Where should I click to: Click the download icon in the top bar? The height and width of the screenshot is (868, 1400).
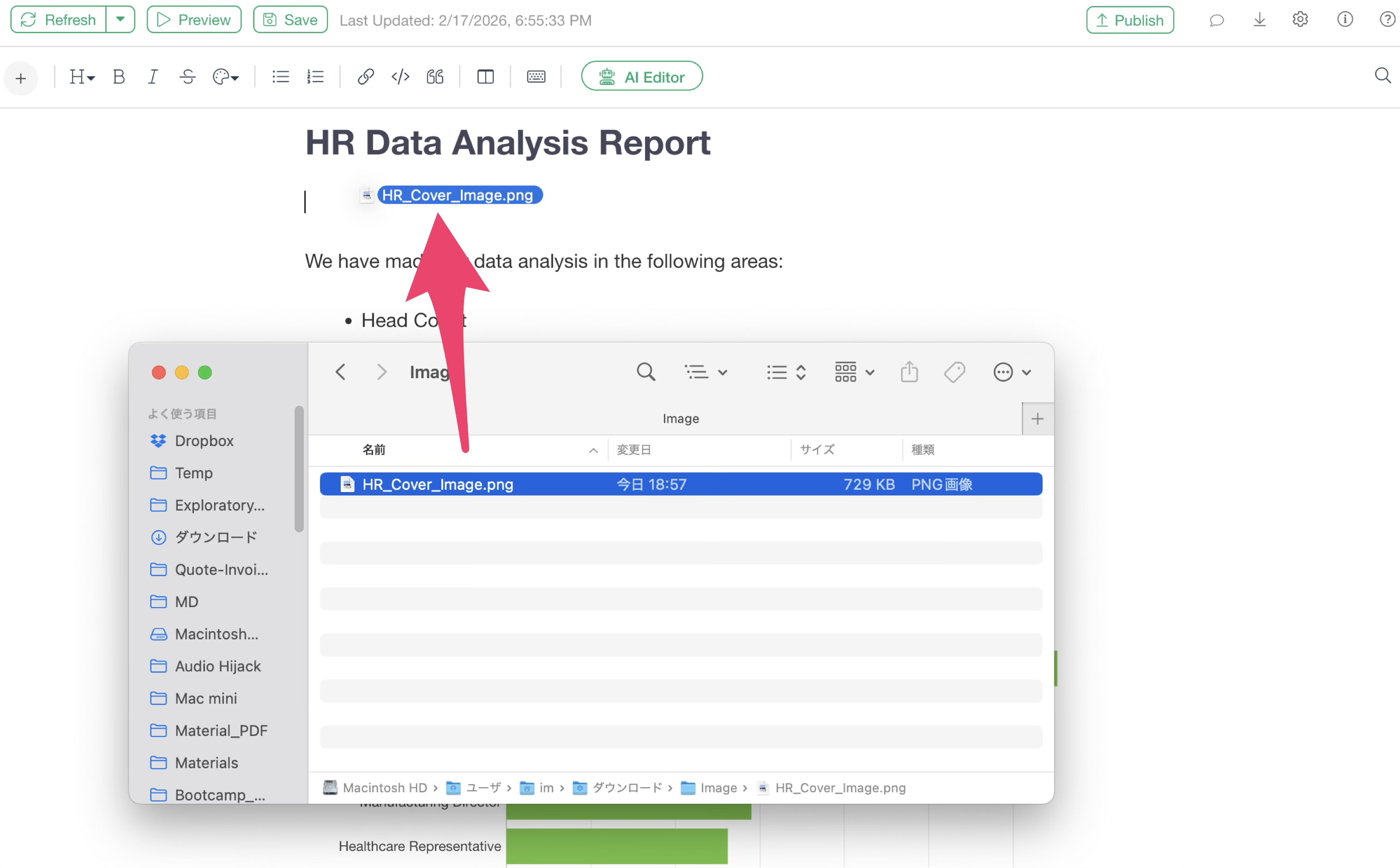pyautogui.click(x=1259, y=20)
